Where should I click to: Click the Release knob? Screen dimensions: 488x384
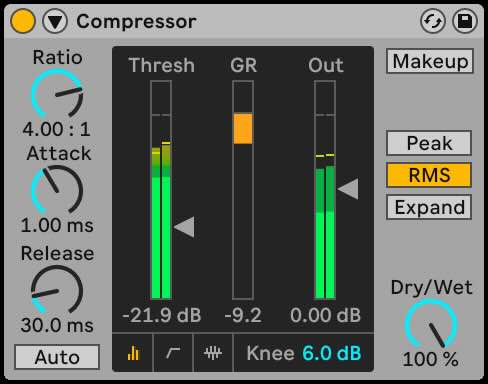[57, 290]
